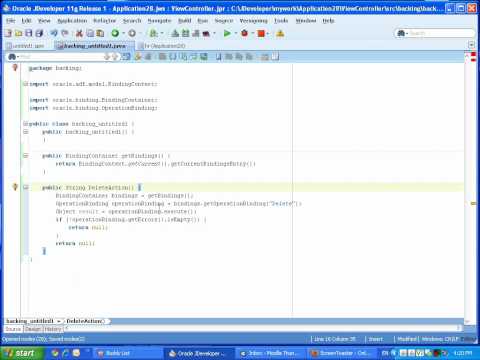Click the binoculars icon beside main search box
480x360 pixels.
[401, 33]
